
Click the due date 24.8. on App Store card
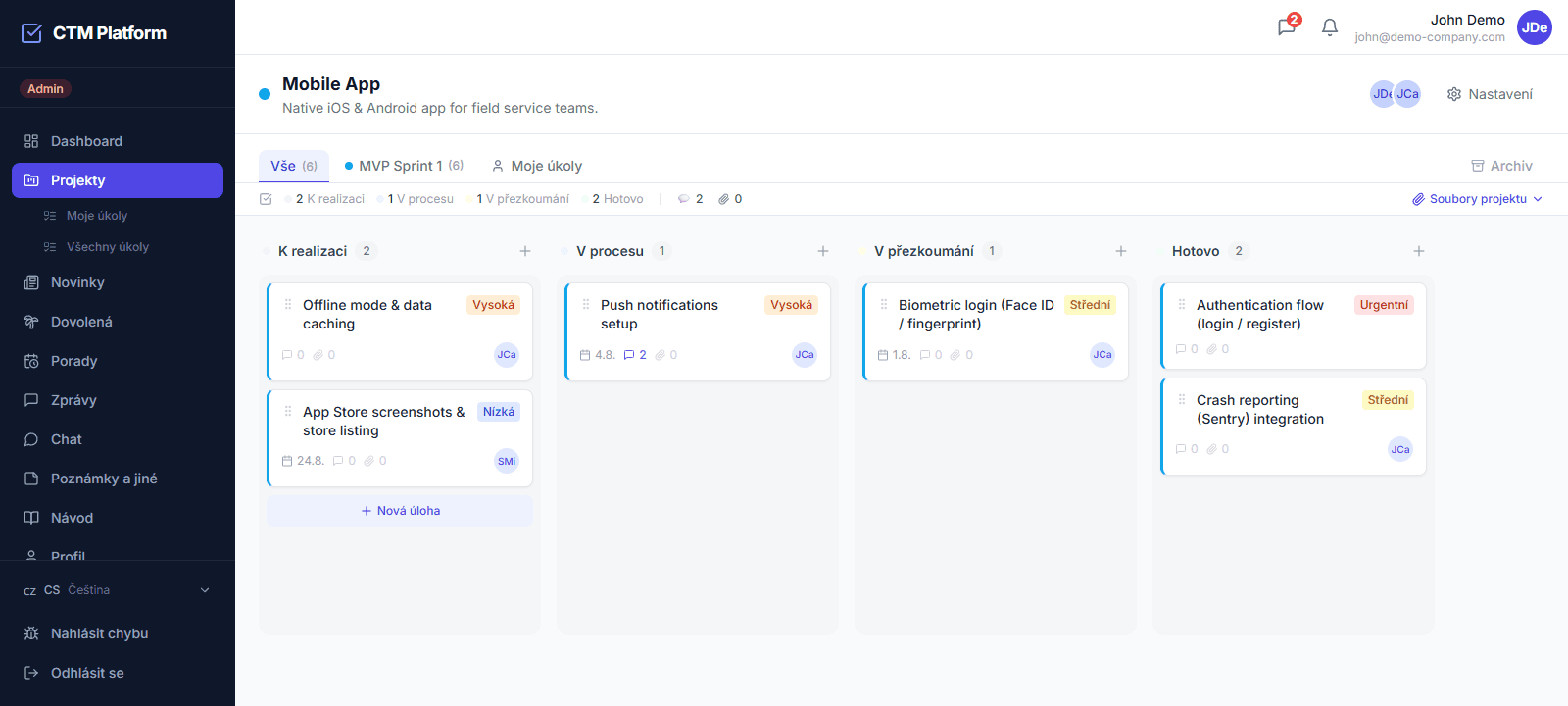303,461
